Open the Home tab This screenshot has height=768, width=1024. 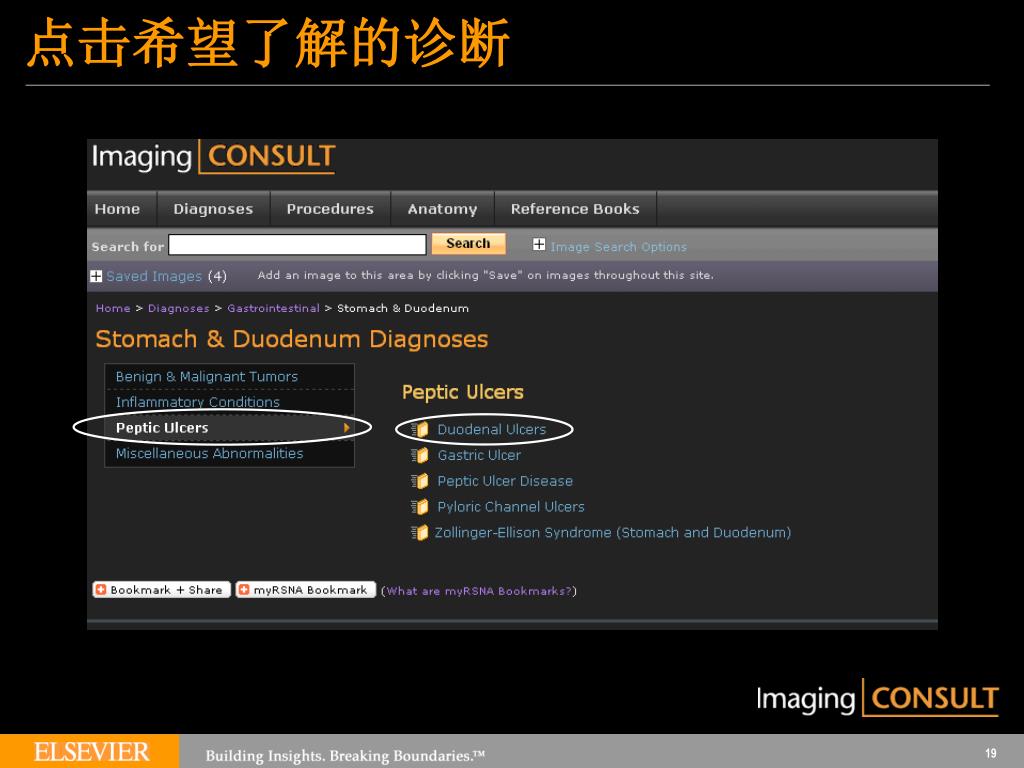118,209
